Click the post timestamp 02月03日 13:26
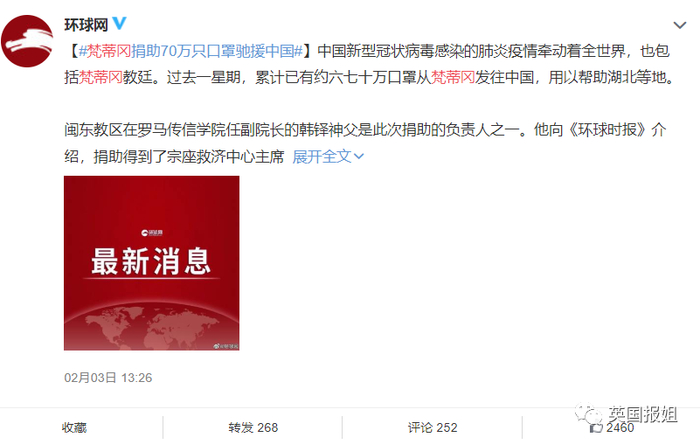Screen dimensions: 700x445 coord(108,378)
